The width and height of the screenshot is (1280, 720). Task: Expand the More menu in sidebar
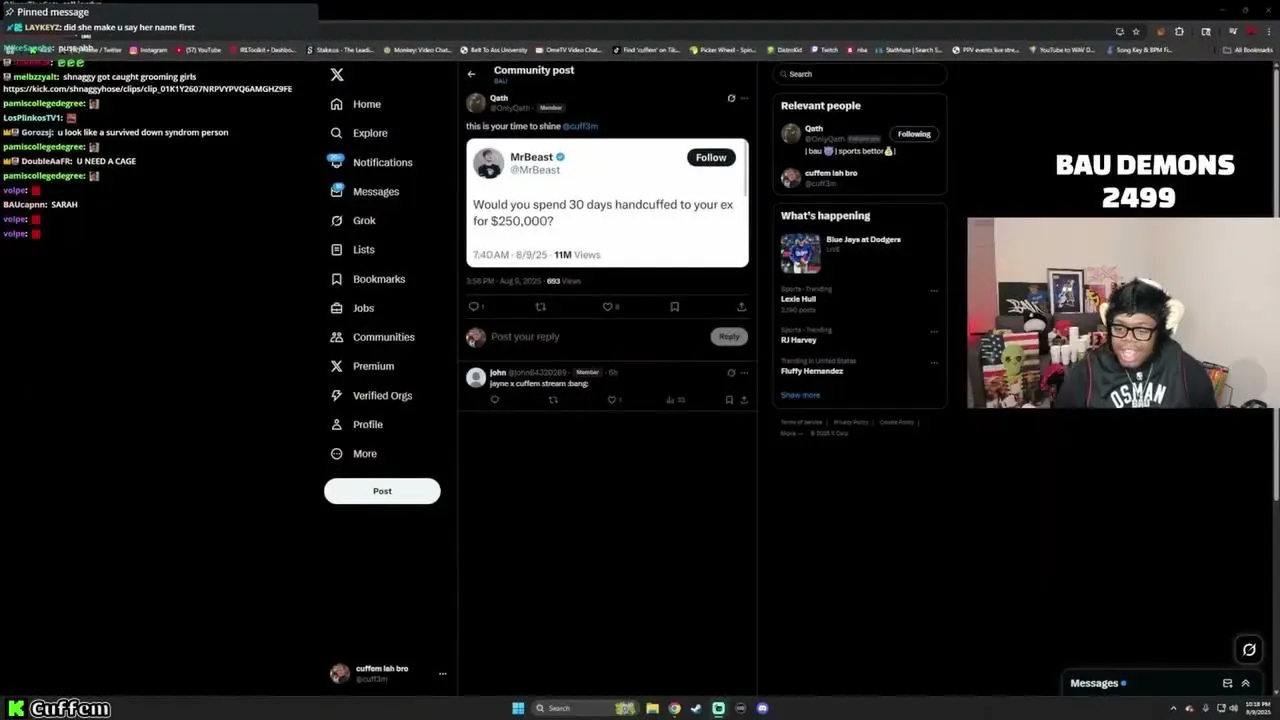pyautogui.click(x=354, y=453)
